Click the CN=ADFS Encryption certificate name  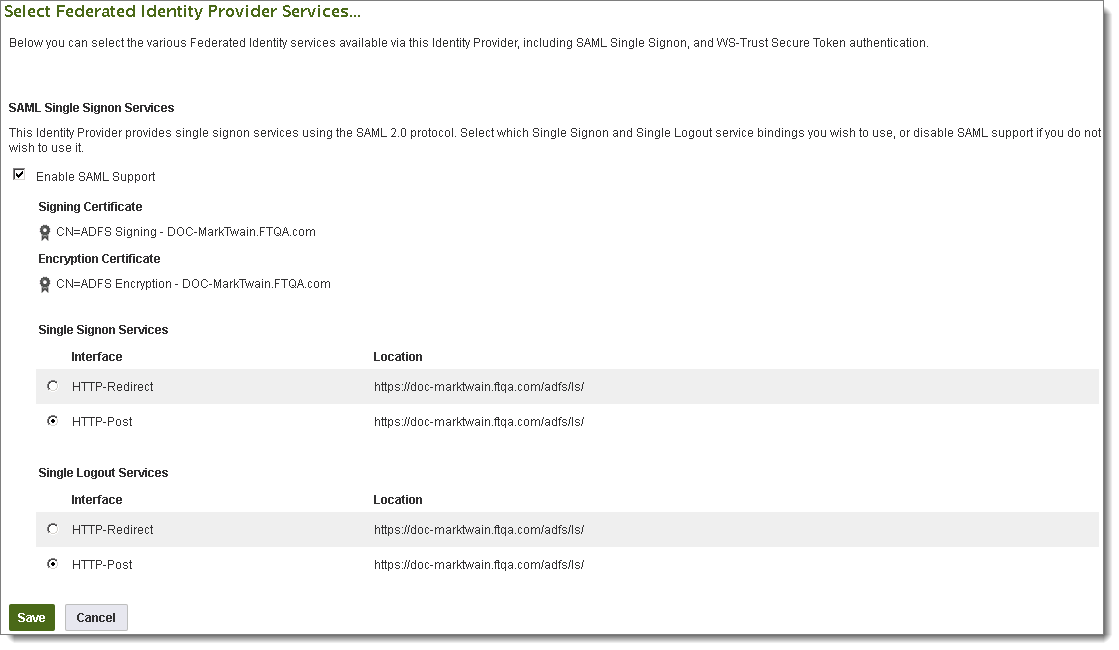coord(194,283)
